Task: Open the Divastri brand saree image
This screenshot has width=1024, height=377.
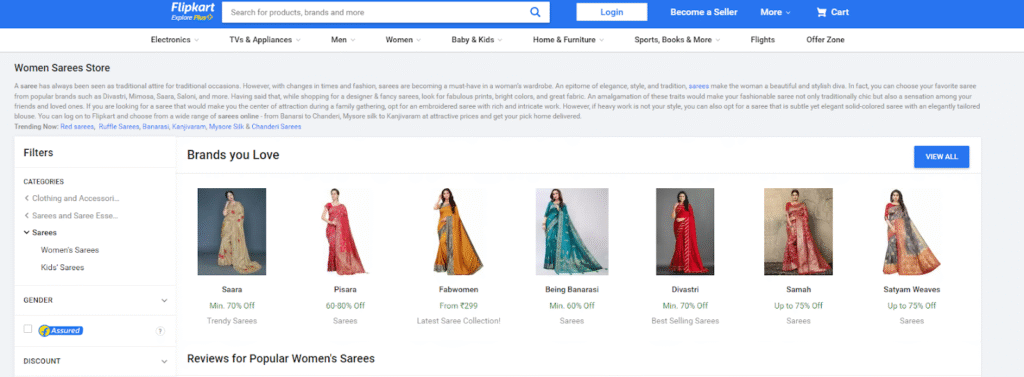Action: (685, 231)
